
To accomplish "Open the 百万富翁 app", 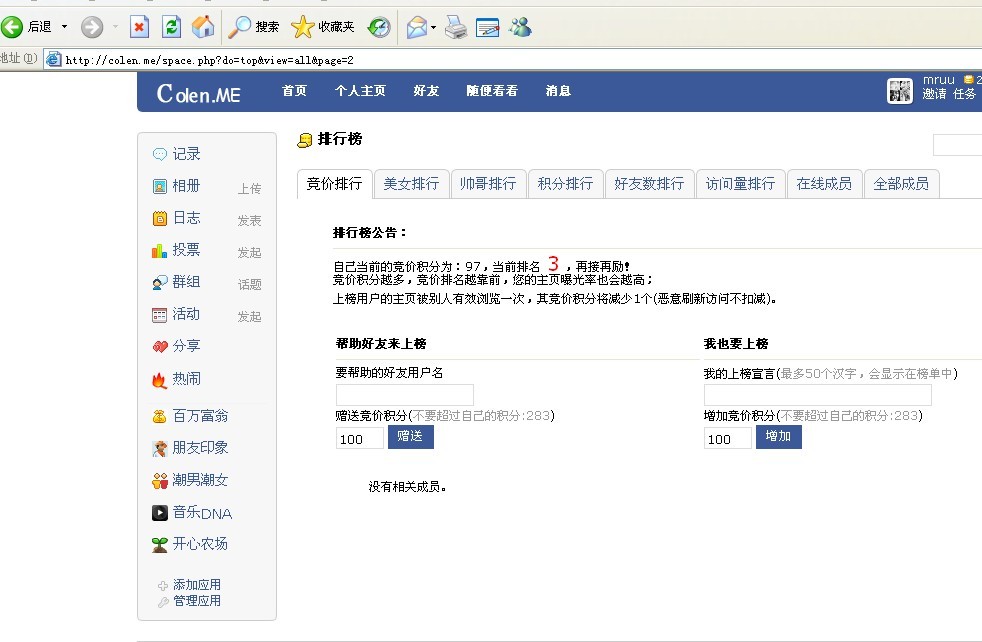I will coord(200,416).
